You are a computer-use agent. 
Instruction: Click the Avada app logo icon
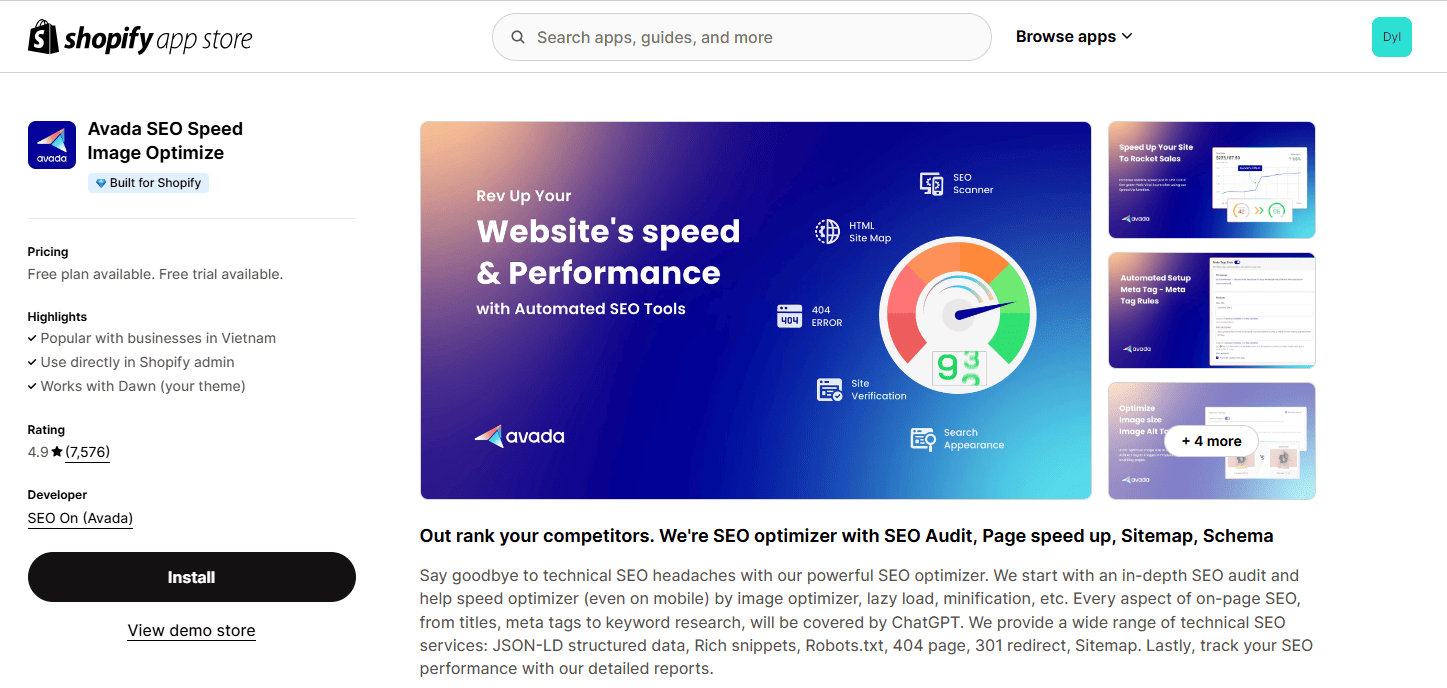(52, 145)
